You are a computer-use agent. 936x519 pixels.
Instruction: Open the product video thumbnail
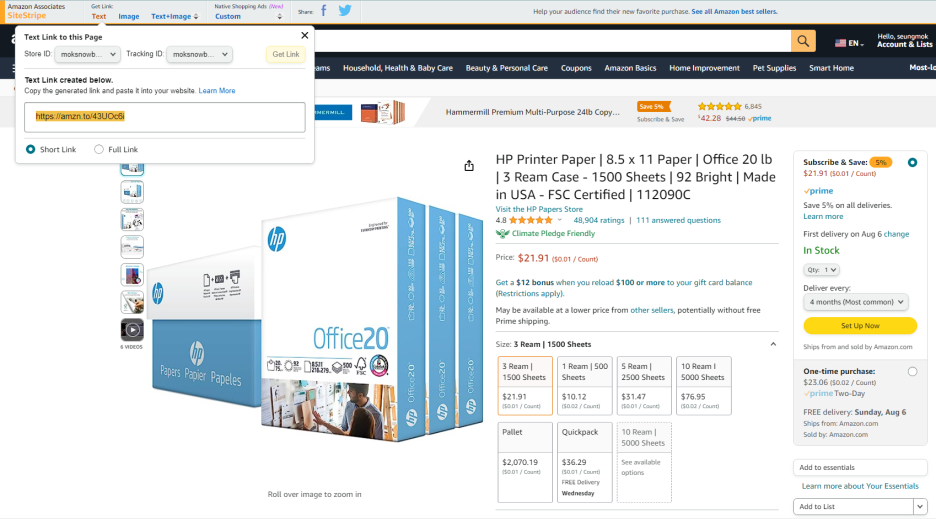point(132,330)
